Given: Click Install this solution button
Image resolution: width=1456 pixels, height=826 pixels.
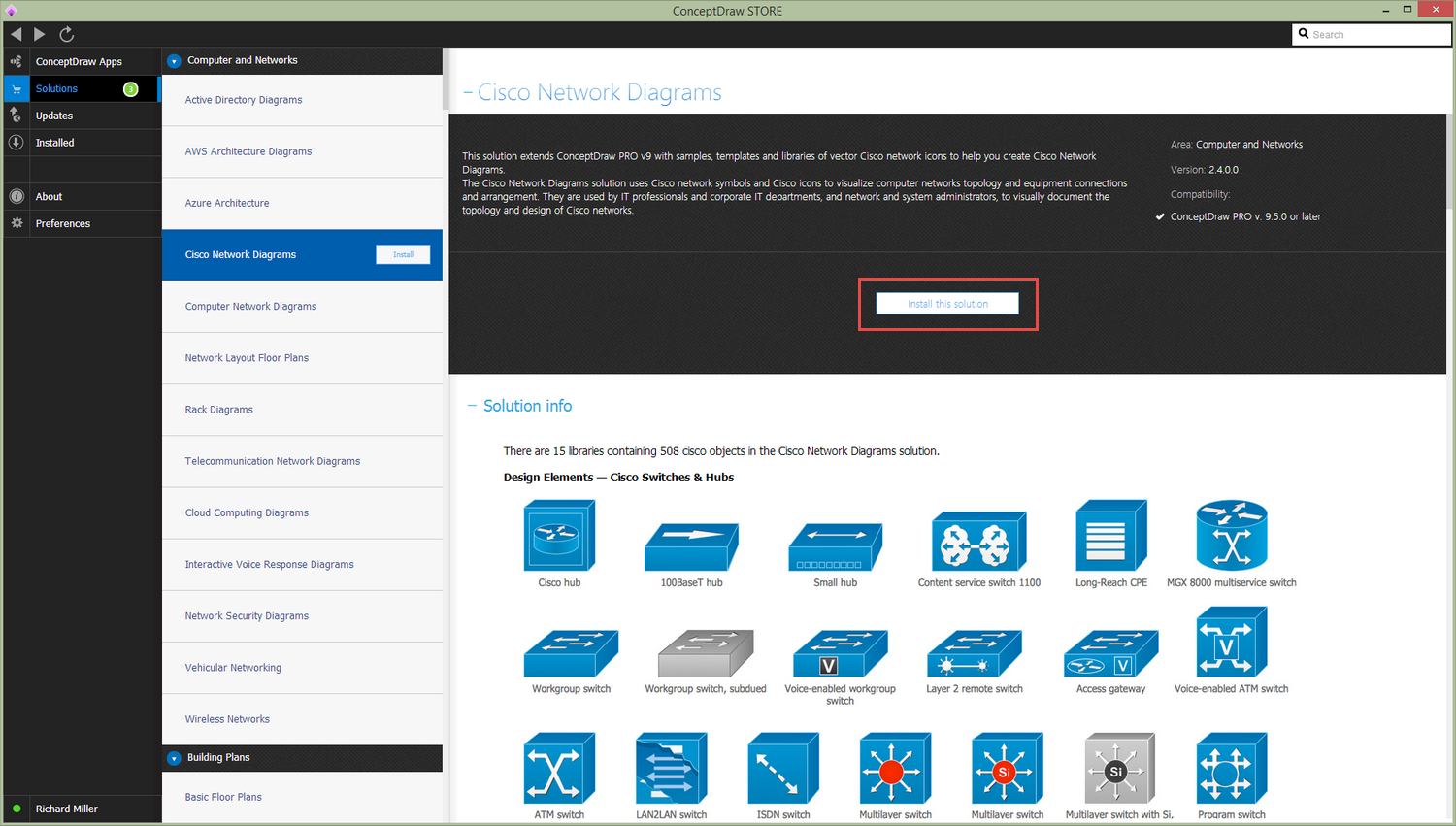Looking at the screenshot, I should pyautogui.click(x=947, y=304).
